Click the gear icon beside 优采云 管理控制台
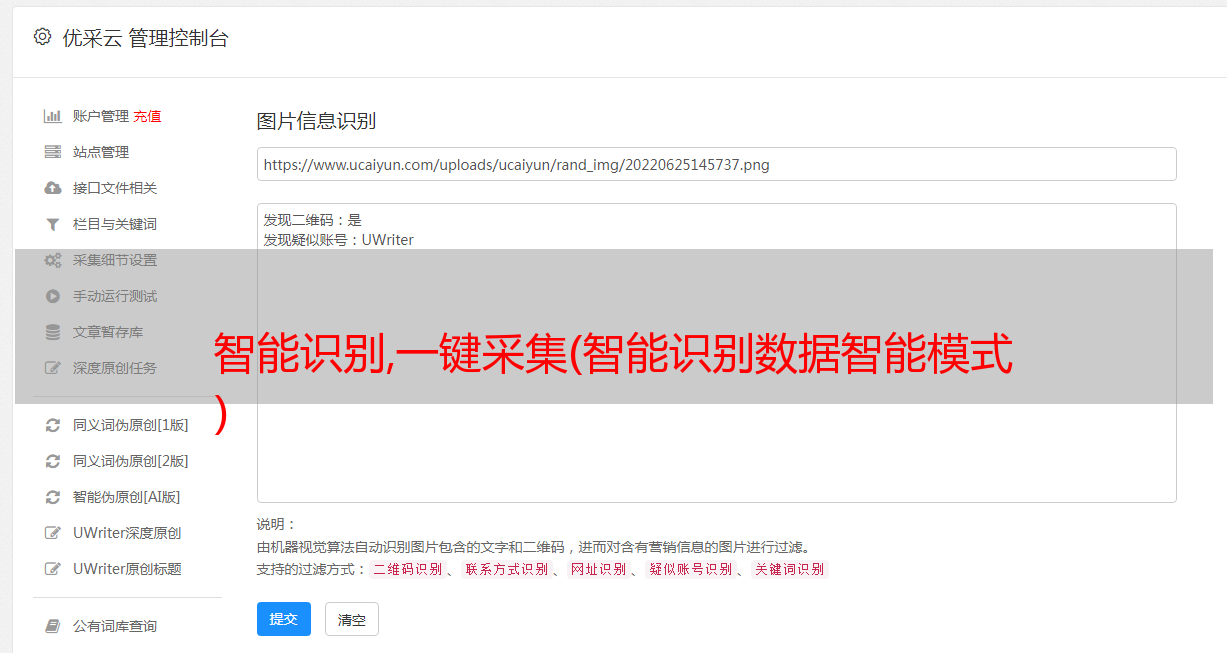The height and width of the screenshot is (653, 1227). (42, 37)
